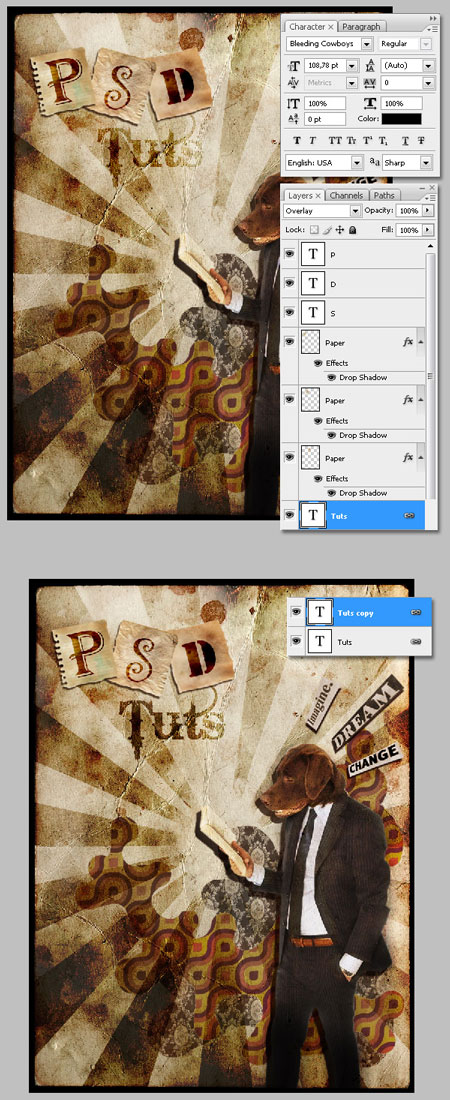Viewport: 450px width, 1100px height.
Task: Toggle Strikethrough text style
Action: click(421, 140)
